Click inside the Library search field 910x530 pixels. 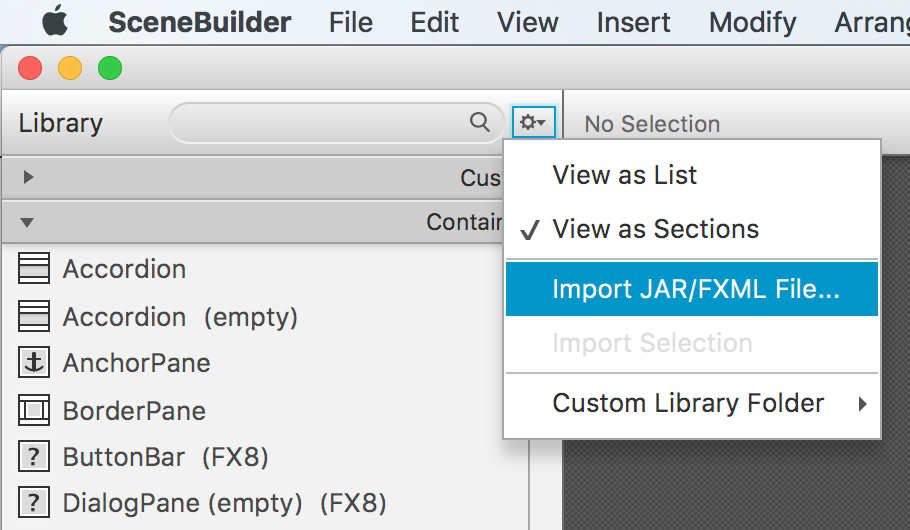pos(320,123)
